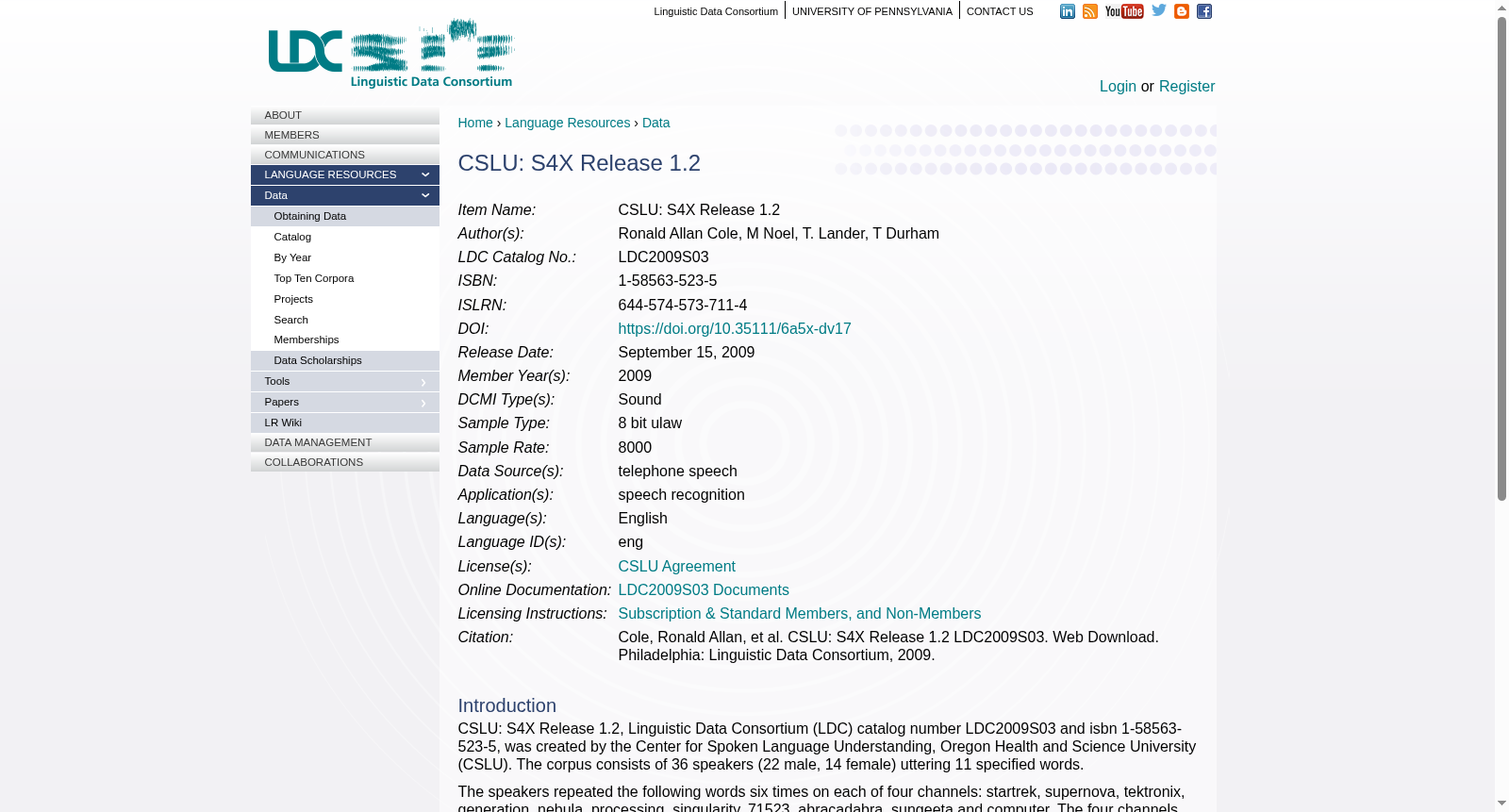Viewport: 1509px width, 812px height.
Task: Open the About menu section
Action: [345, 115]
